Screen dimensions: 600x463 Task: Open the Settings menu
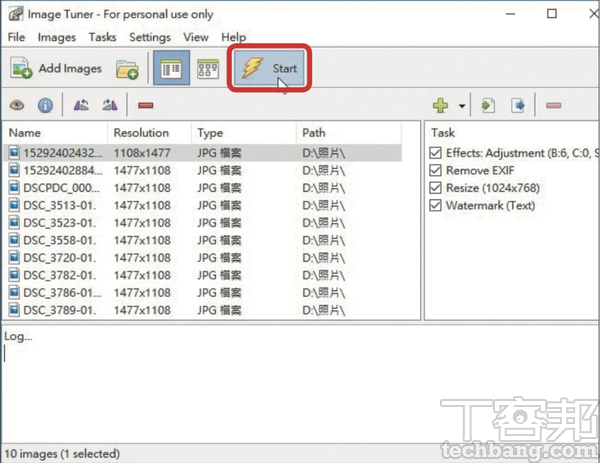150,37
